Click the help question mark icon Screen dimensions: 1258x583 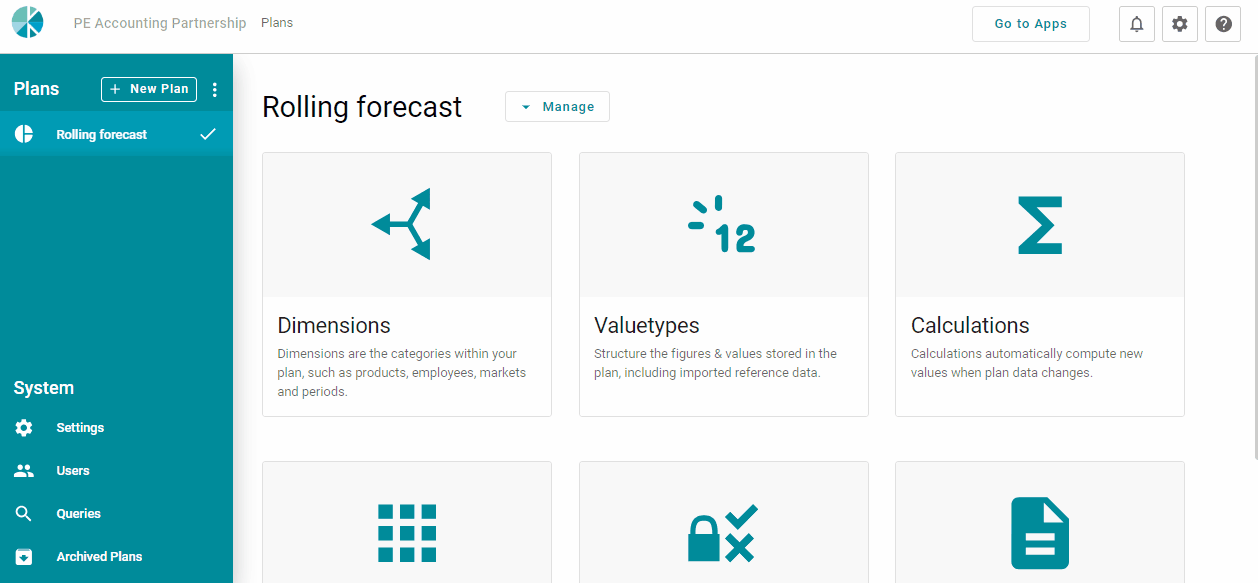pos(1223,24)
